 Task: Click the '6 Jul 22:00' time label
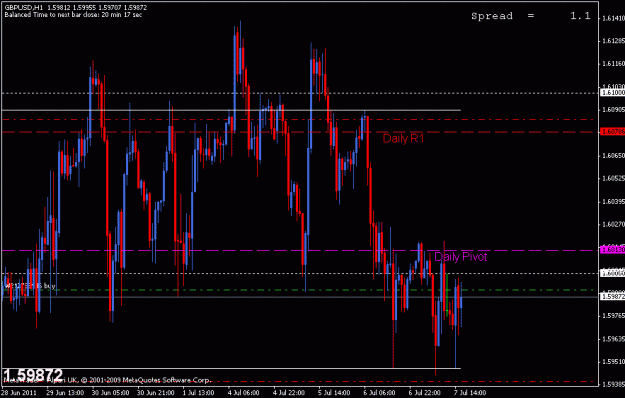point(425,393)
